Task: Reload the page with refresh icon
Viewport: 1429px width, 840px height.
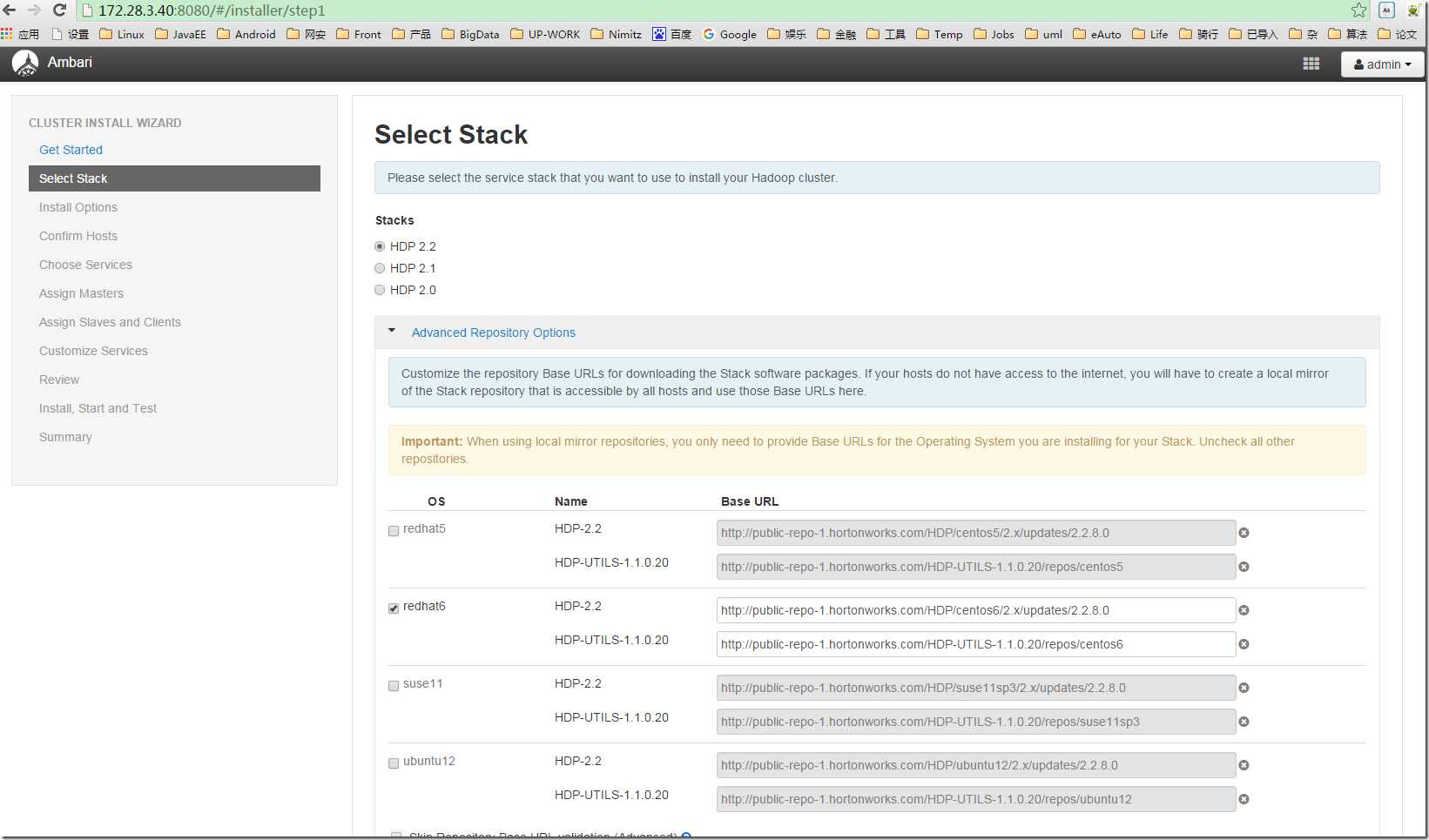Action: coord(60,10)
